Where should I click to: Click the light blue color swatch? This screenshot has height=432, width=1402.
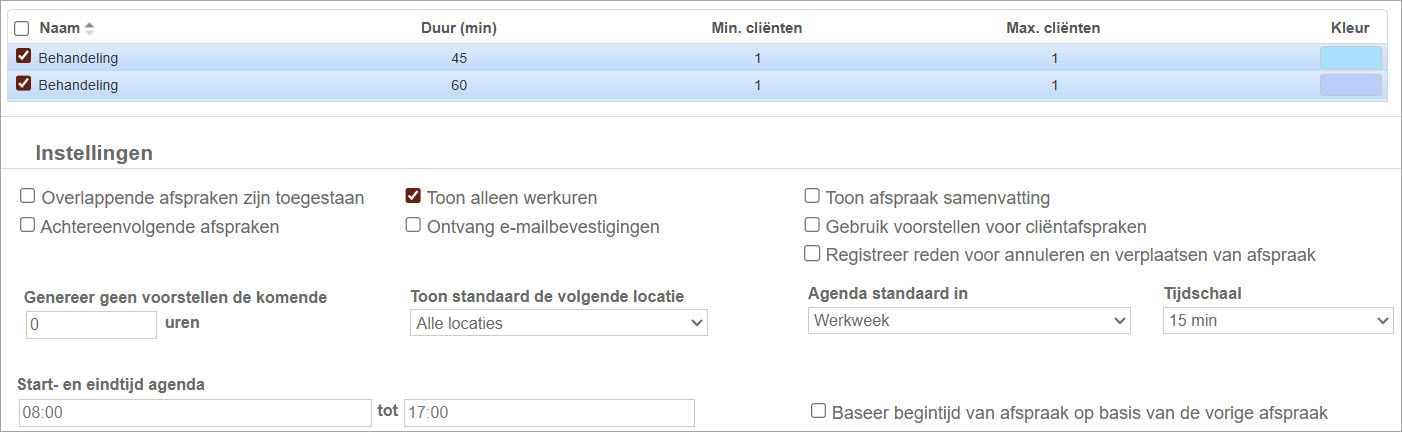coord(1350,58)
